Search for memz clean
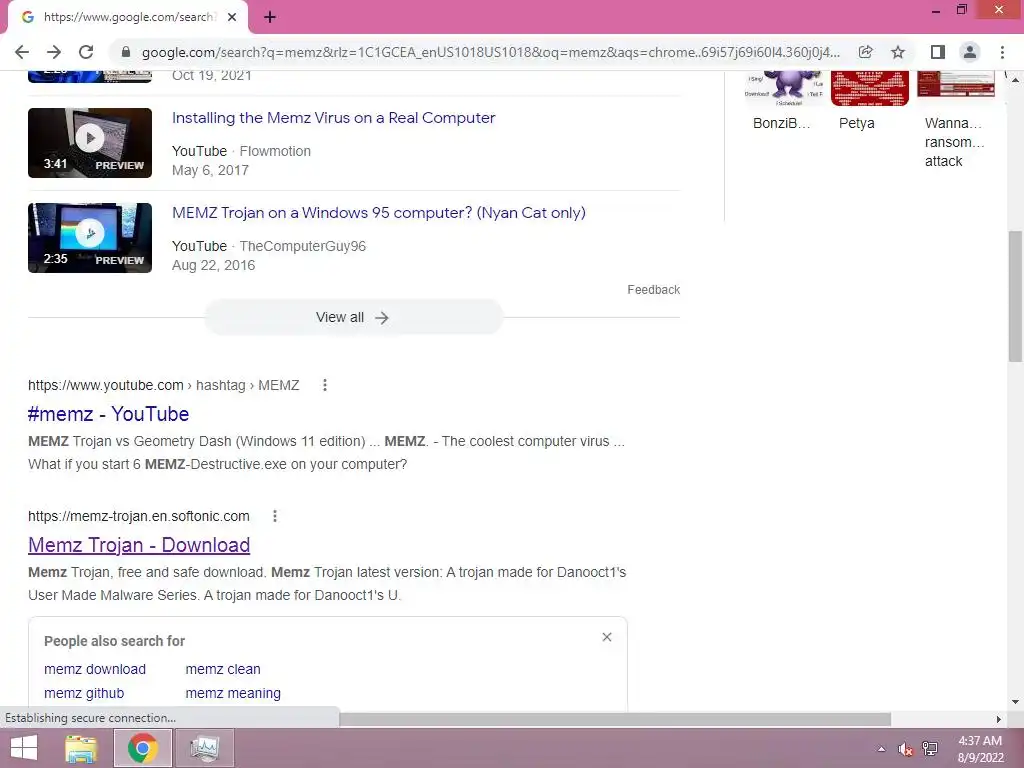The height and width of the screenshot is (768, 1024). tap(223, 669)
